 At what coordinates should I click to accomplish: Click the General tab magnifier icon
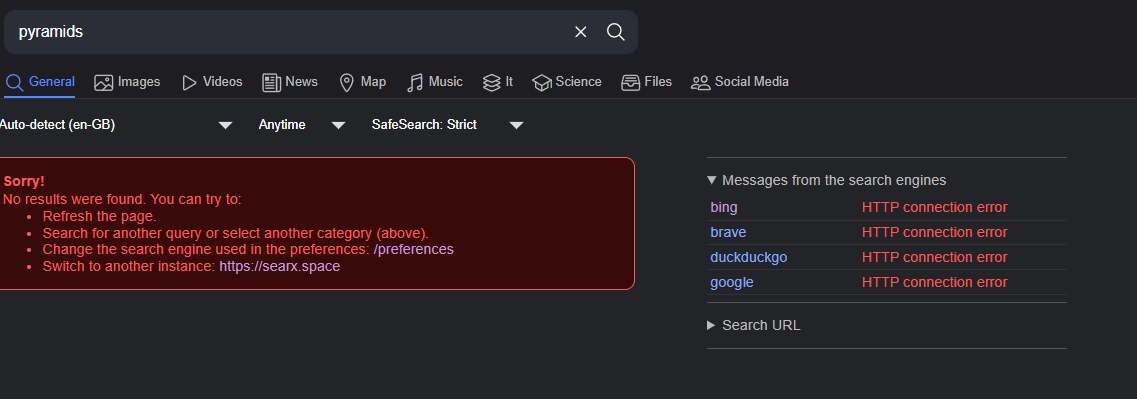tap(15, 82)
